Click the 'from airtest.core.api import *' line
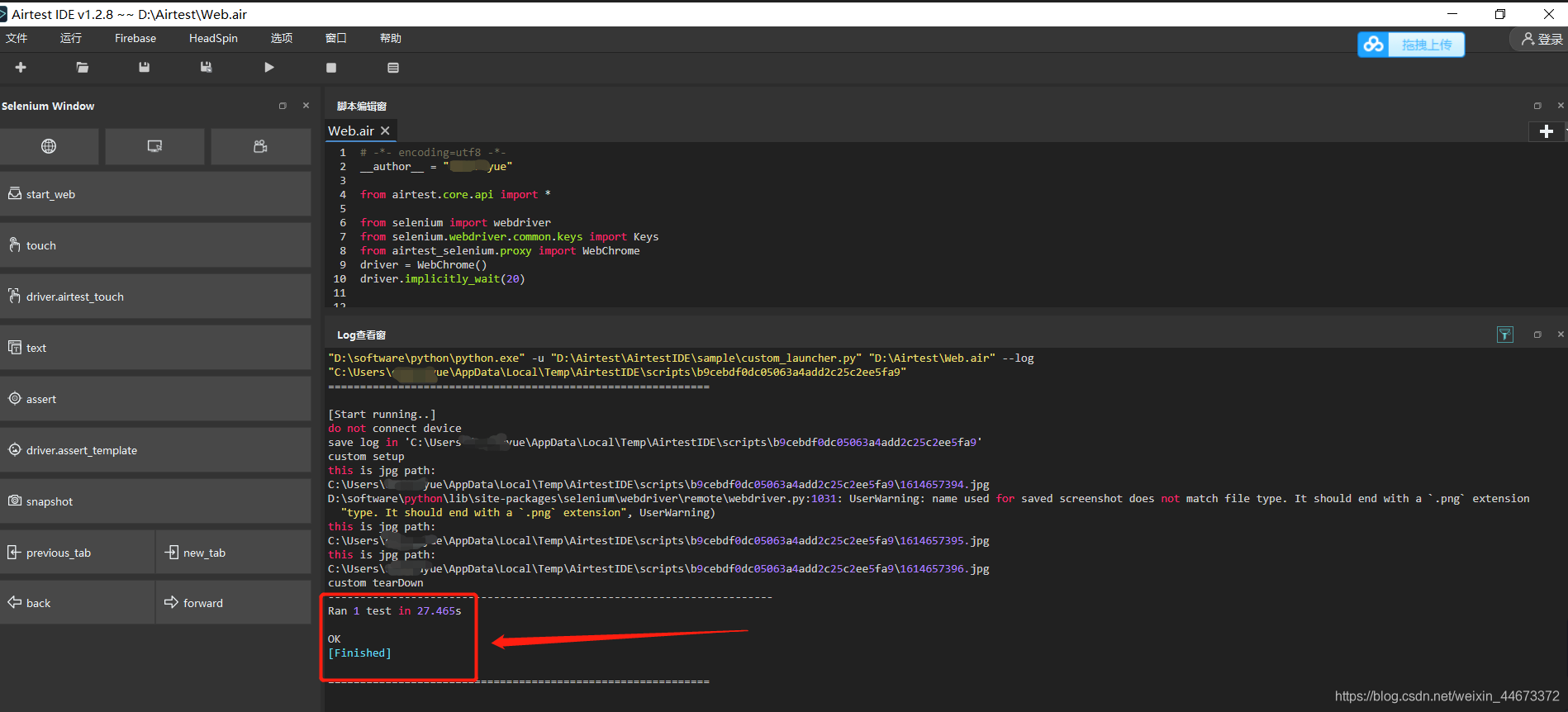Screen dimensions: 1568x712 [x=455, y=195]
